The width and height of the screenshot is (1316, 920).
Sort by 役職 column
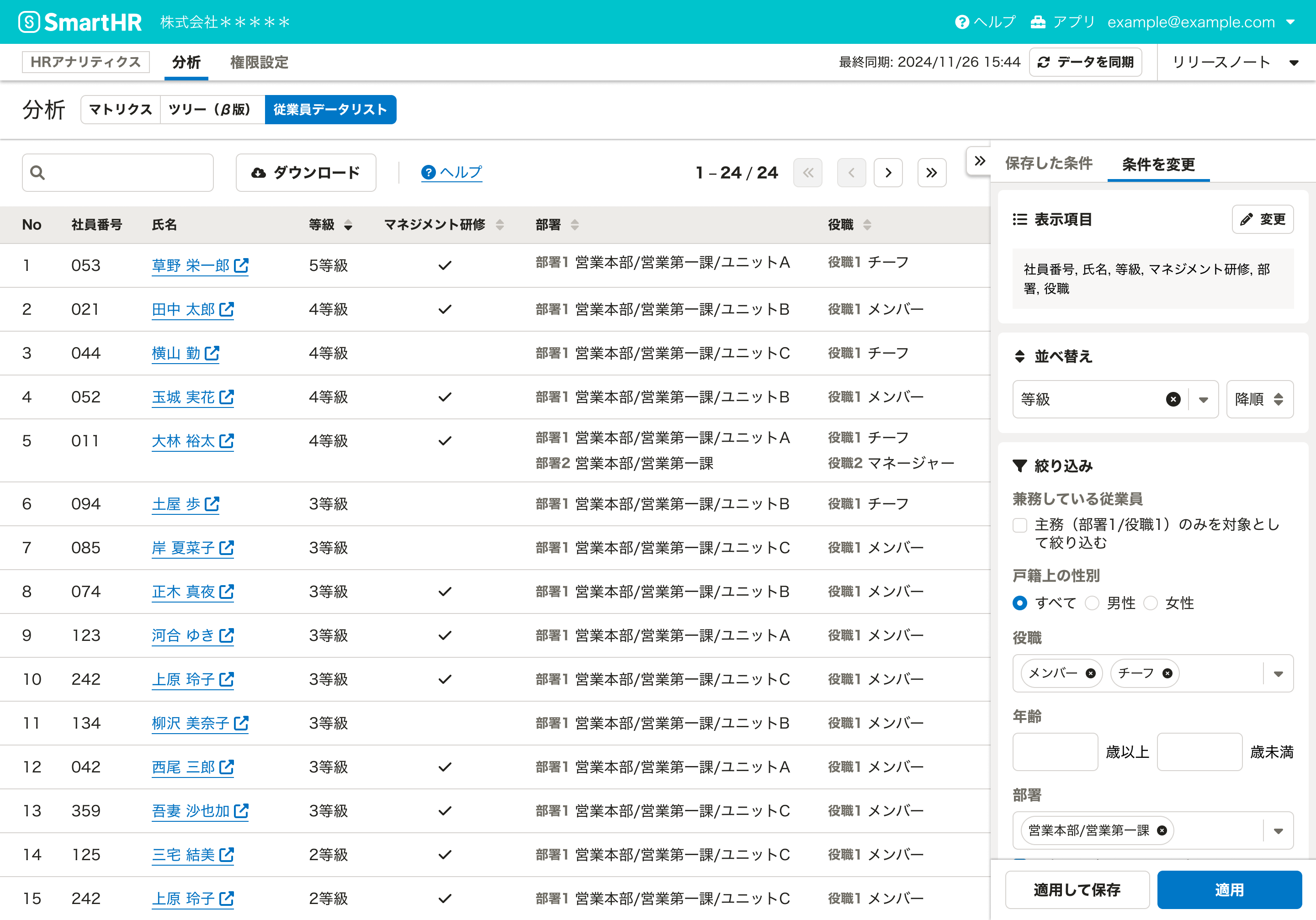[867, 225]
